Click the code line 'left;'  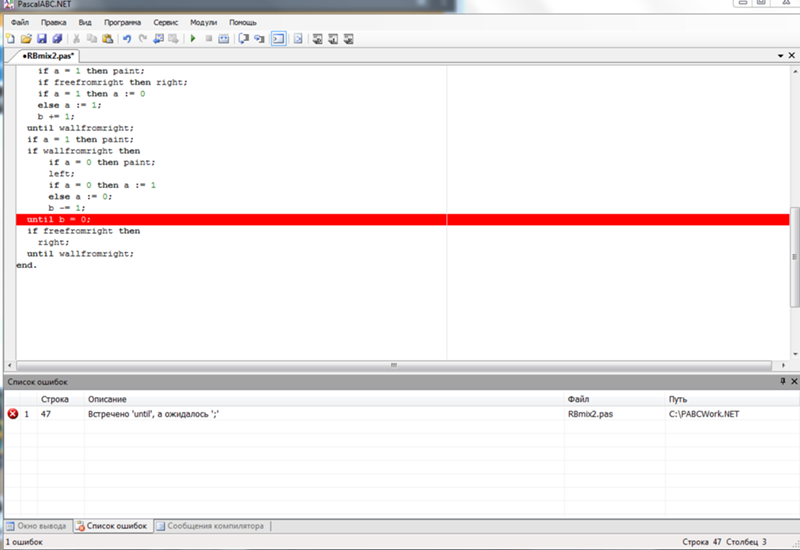(x=61, y=173)
